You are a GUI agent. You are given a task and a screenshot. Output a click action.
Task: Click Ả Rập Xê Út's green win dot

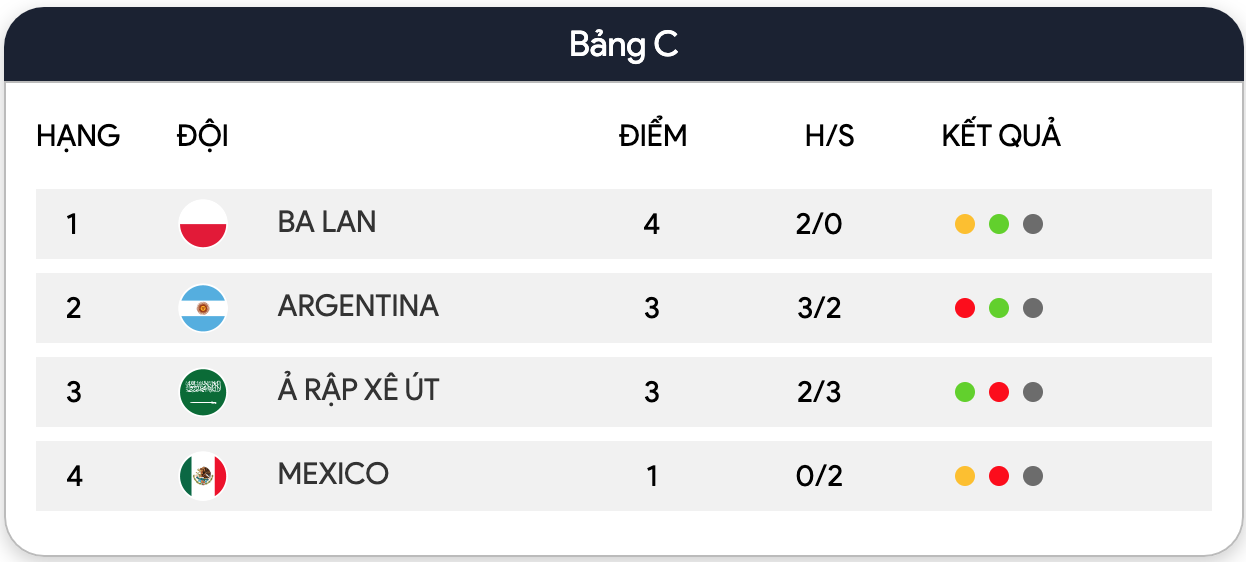965,392
